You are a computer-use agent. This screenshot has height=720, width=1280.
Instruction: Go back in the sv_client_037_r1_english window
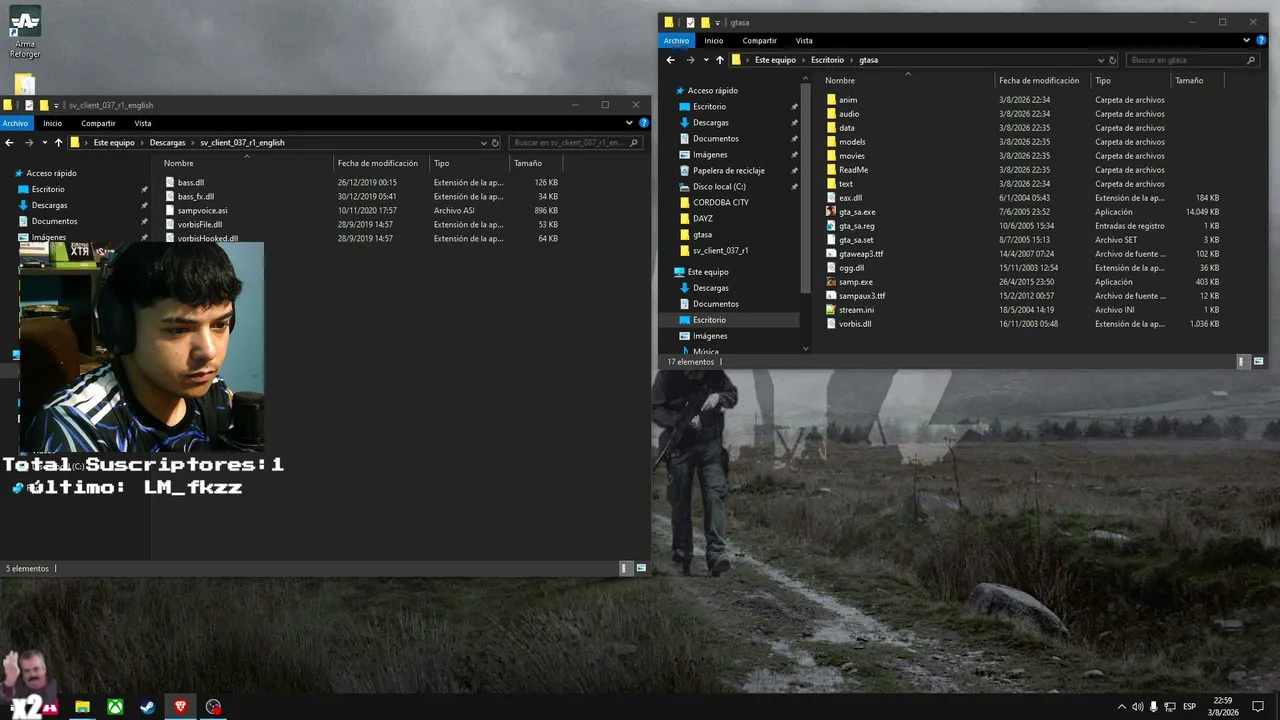click(10, 143)
